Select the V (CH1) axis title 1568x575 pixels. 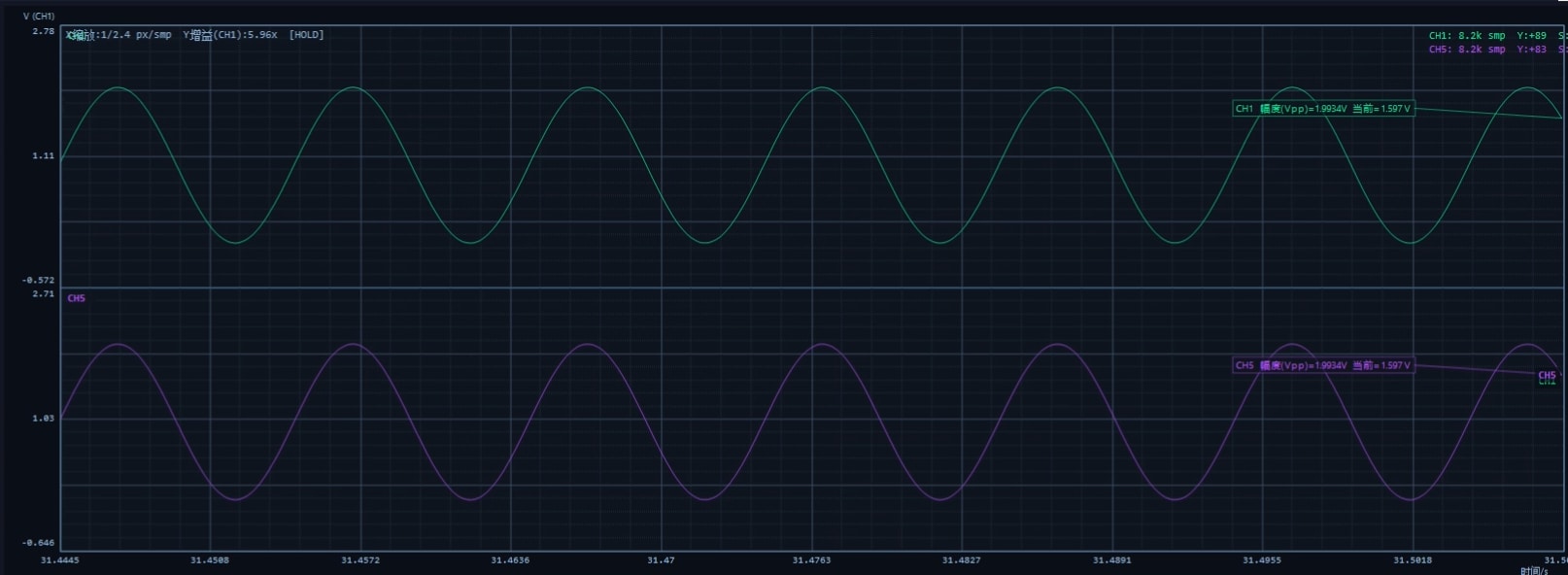[x=39, y=17]
